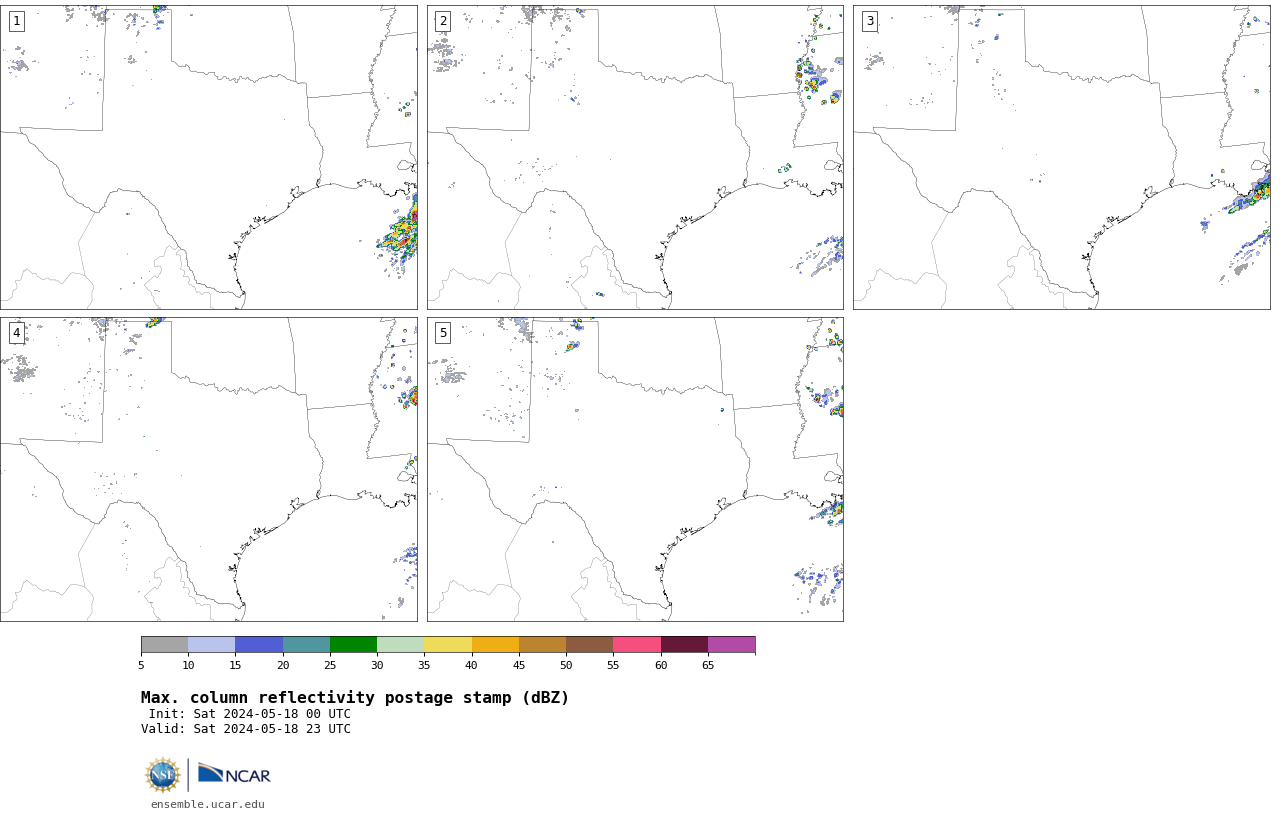Viewport: 1280px width, 815px height.
Task: Open ensemble member 5 reflectivity map
Action: (x=635, y=470)
